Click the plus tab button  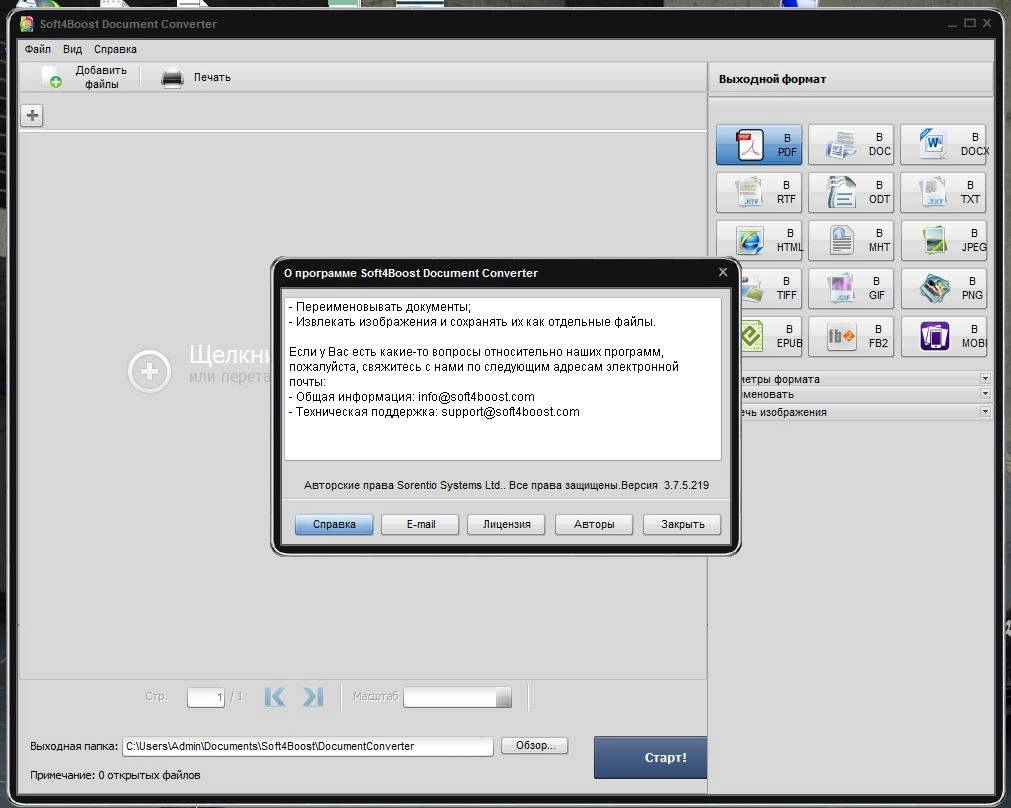coord(32,116)
